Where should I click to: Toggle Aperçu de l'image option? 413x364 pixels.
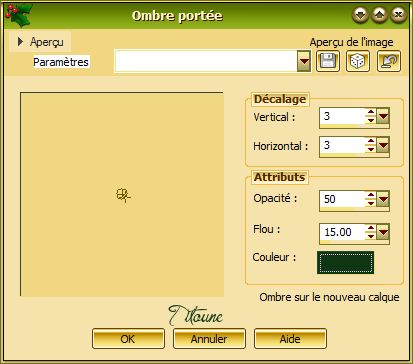[x=351, y=42]
